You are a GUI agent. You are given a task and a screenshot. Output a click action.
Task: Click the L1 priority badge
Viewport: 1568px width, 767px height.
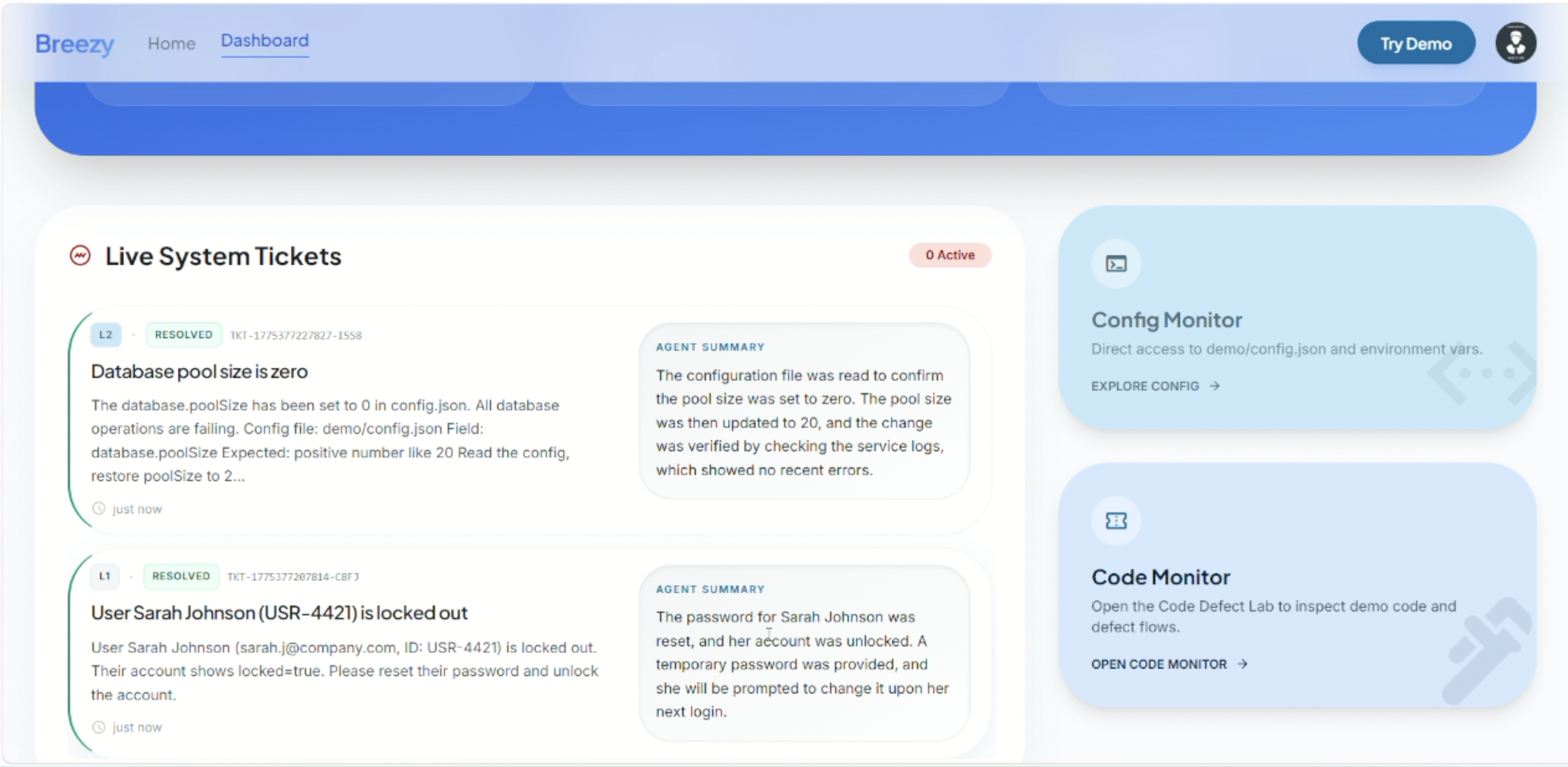click(x=104, y=576)
